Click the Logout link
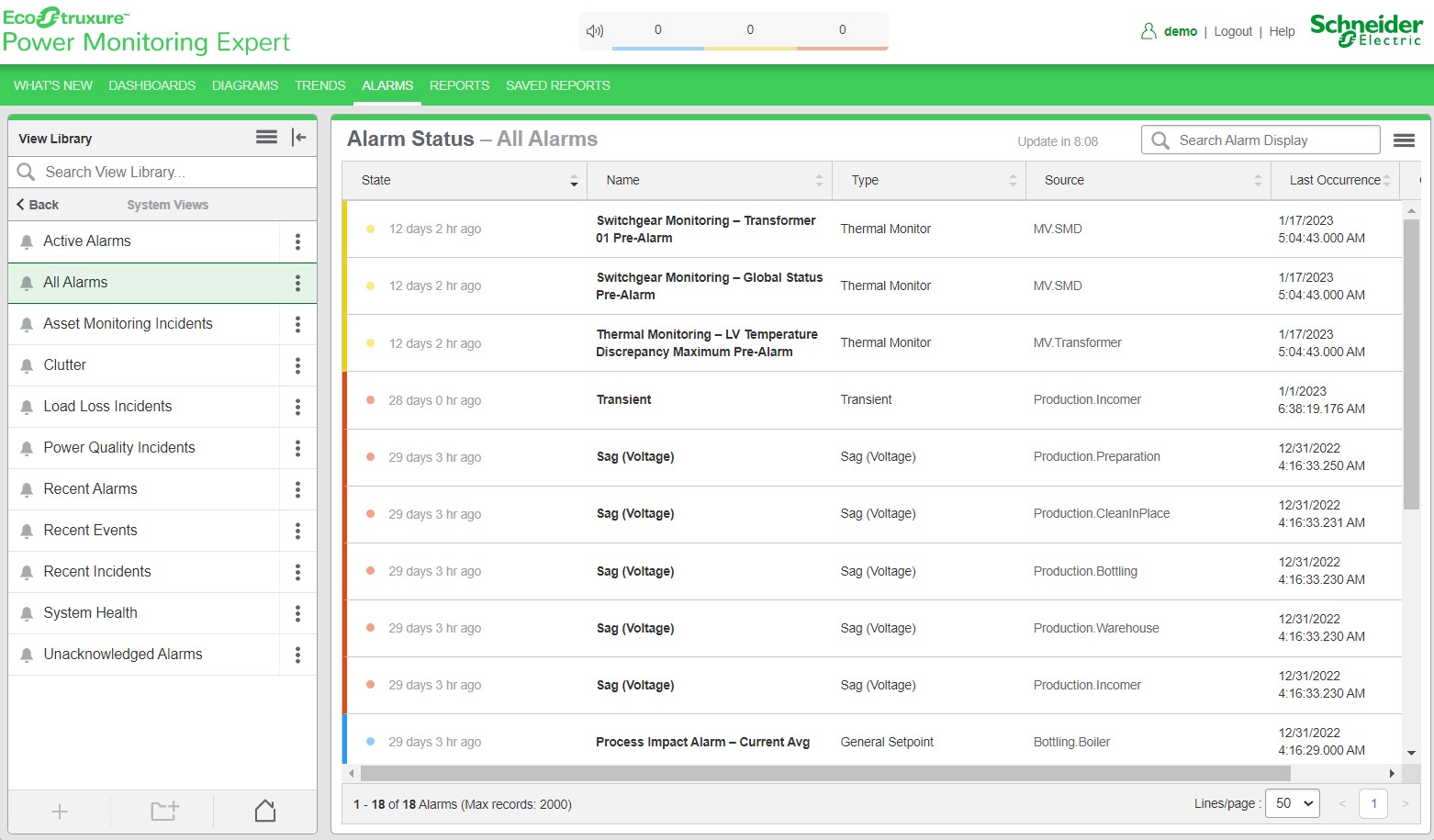 click(x=1232, y=31)
